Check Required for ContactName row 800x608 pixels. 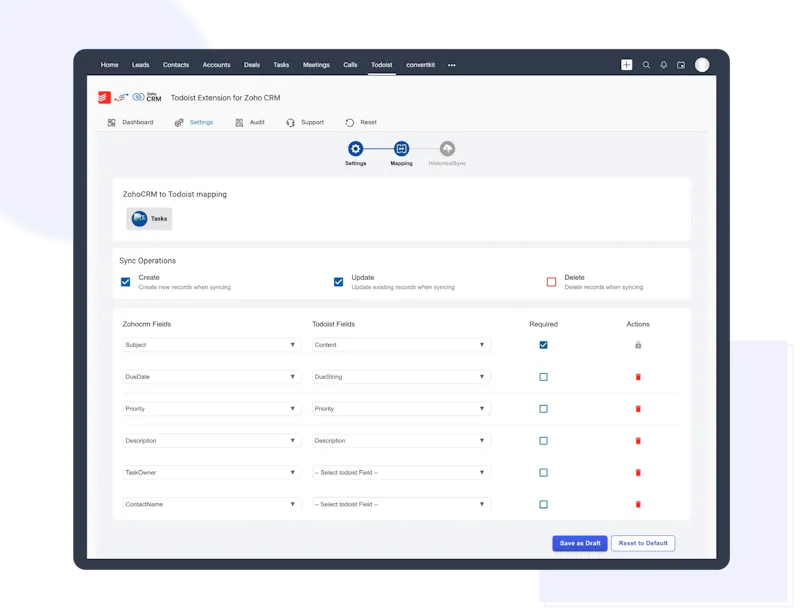click(543, 504)
